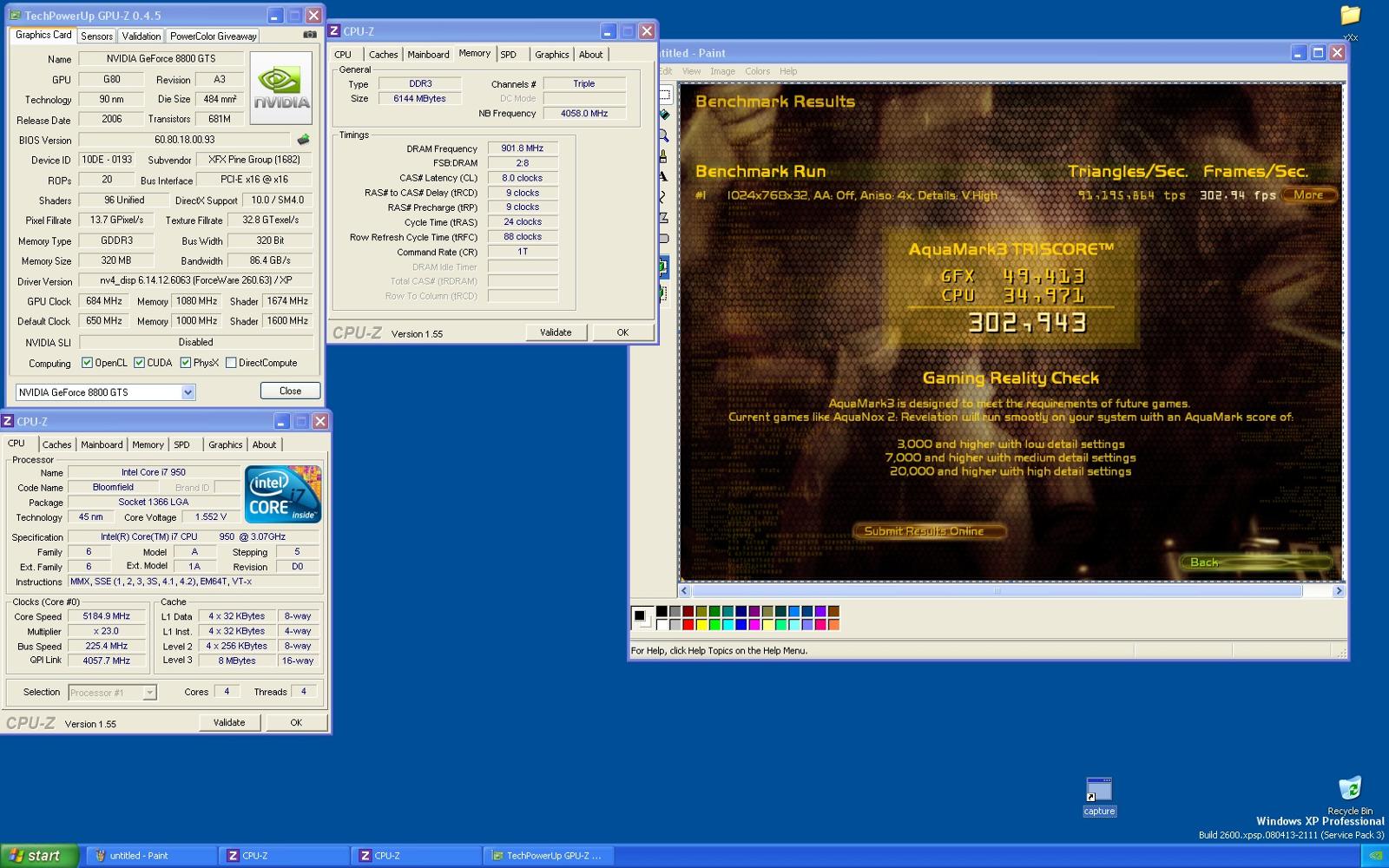Screen dimensions: 1389x868
Task: Switch to SPD tab in memory CPU-Z window
Action: [509, 54]
